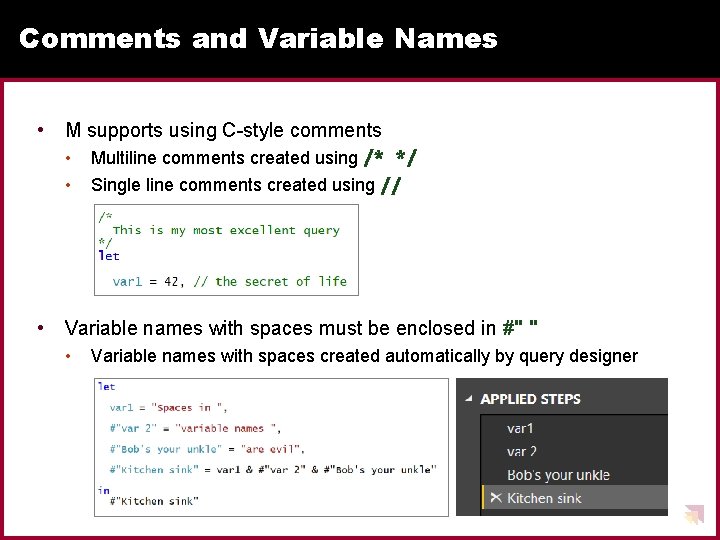Click the comment This is my most excellent query
The height and width of the screenshot is (540, 720).
point(226,230)
